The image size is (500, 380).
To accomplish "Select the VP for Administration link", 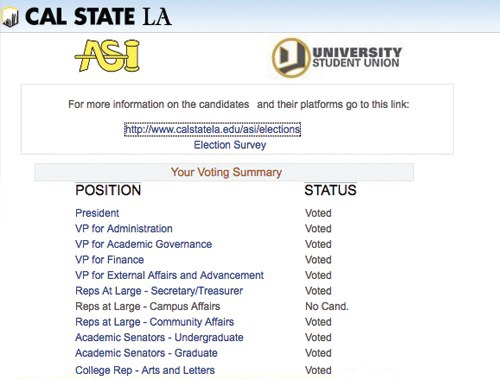I will [124, 229].
